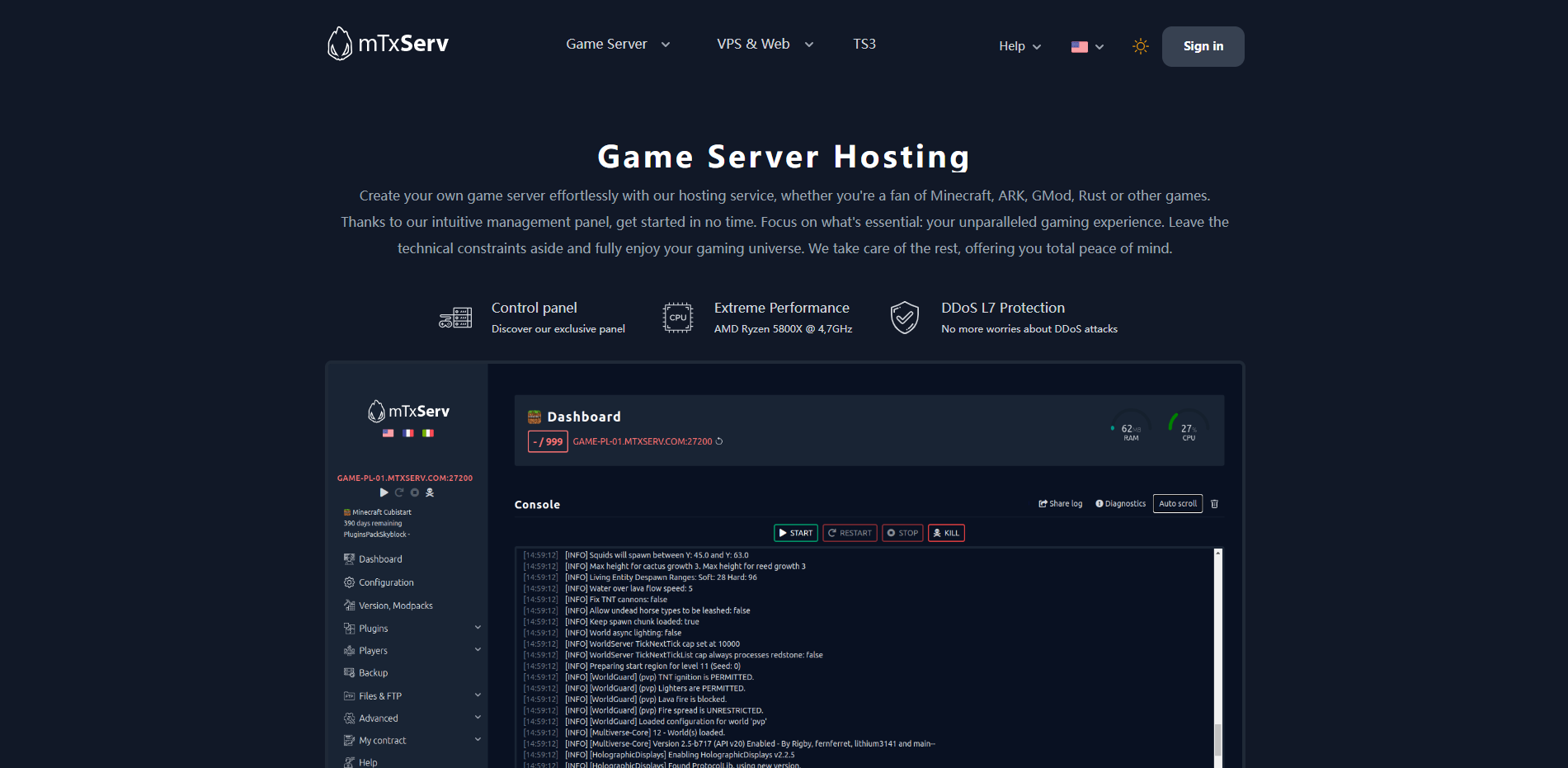Viewport: 1568px width, 768px height.
Task: Open console Diagnostics
Action: click(1121, 503)
